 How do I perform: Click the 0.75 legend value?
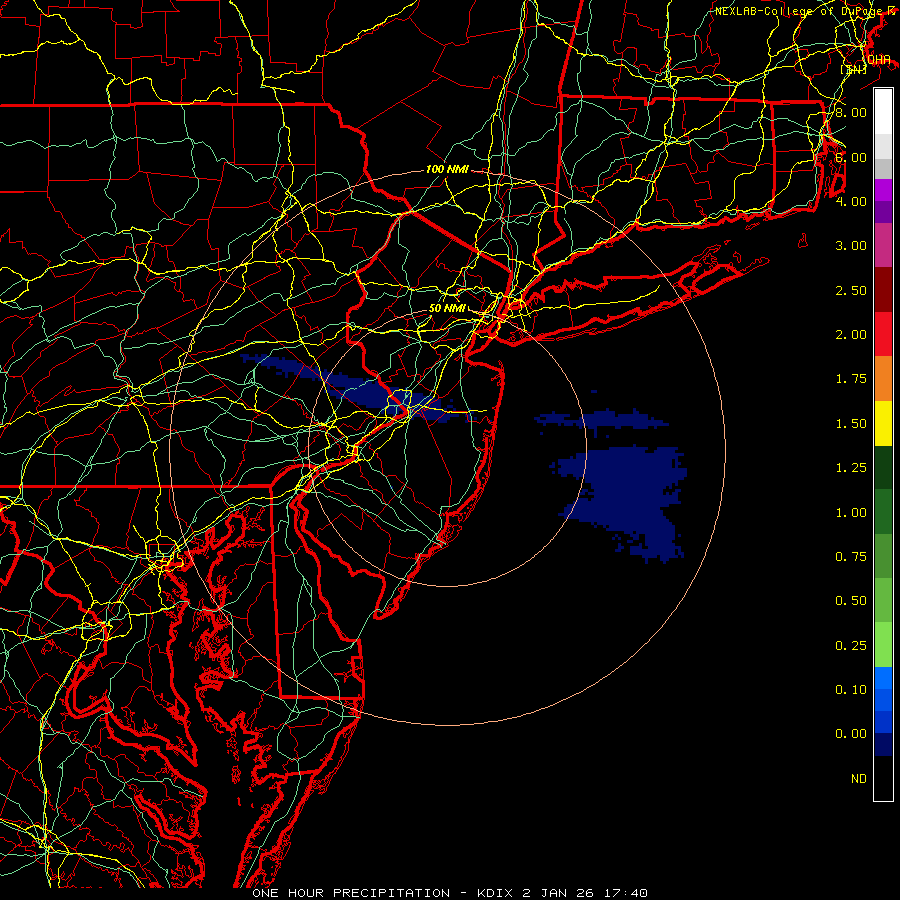pos(851,557)
